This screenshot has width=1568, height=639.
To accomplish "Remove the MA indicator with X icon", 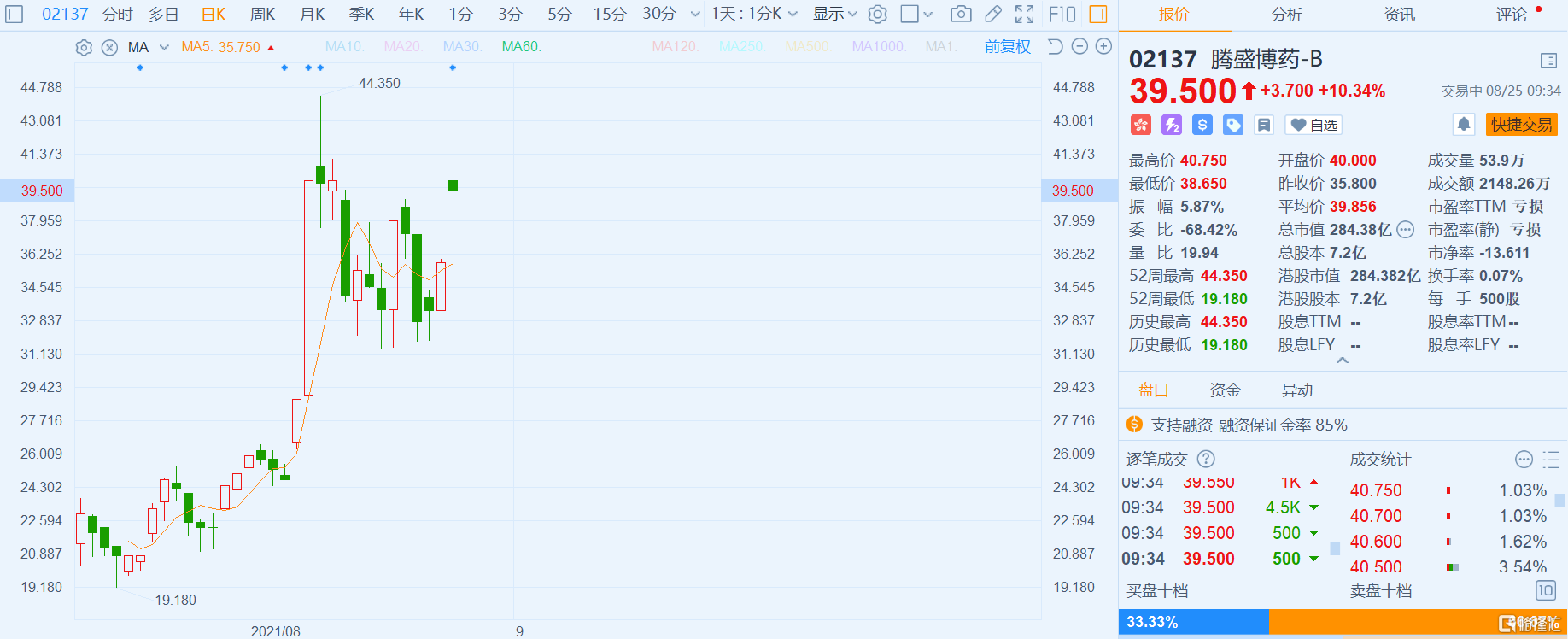I will pos(109,47).
